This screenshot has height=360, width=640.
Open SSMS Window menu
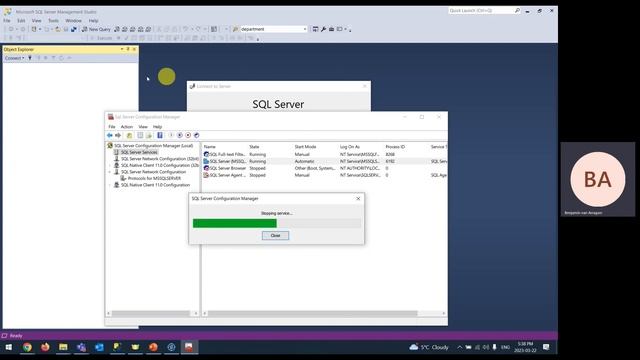click(x=73, y=20)
